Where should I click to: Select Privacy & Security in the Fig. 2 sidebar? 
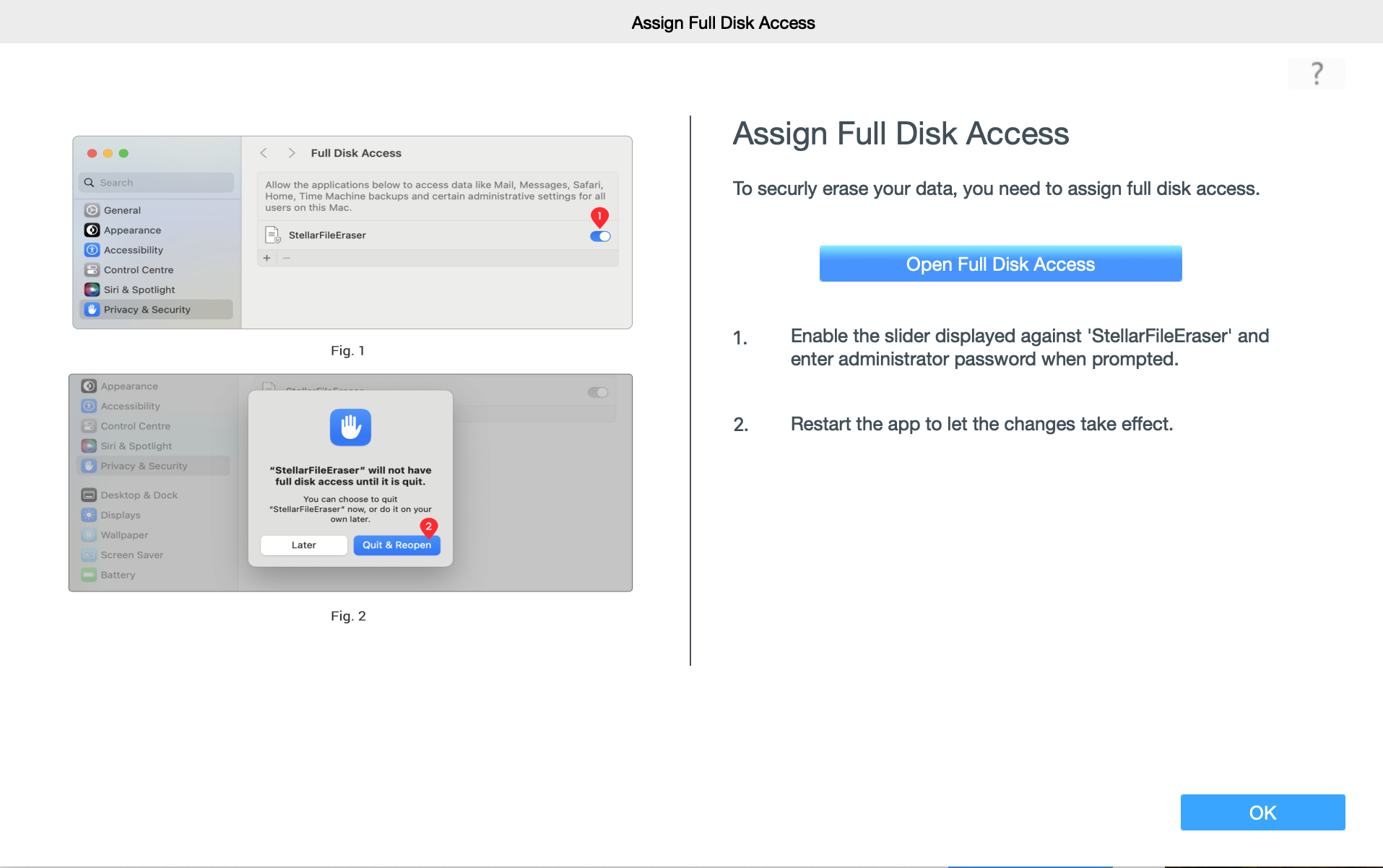click(x=153, y=466)
